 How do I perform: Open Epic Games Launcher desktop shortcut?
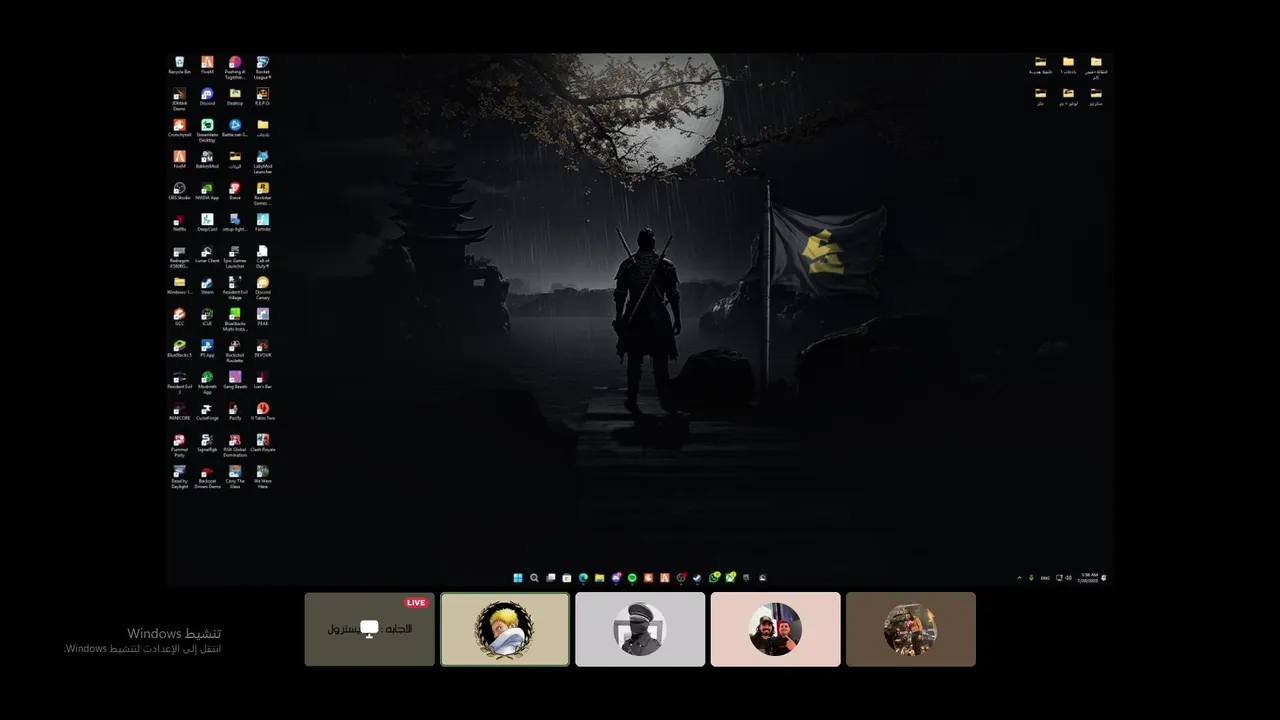pyautogui.click(x=235, y=256)
